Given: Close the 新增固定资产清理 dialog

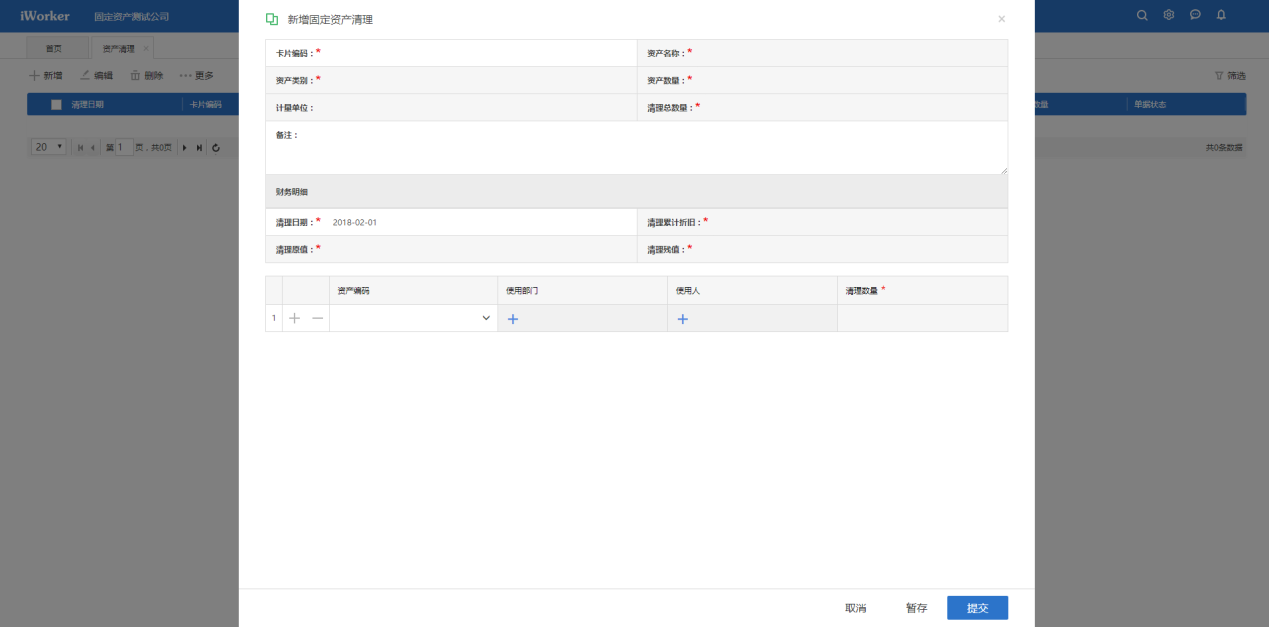Looking at the screenshot, I should 1002,19.
